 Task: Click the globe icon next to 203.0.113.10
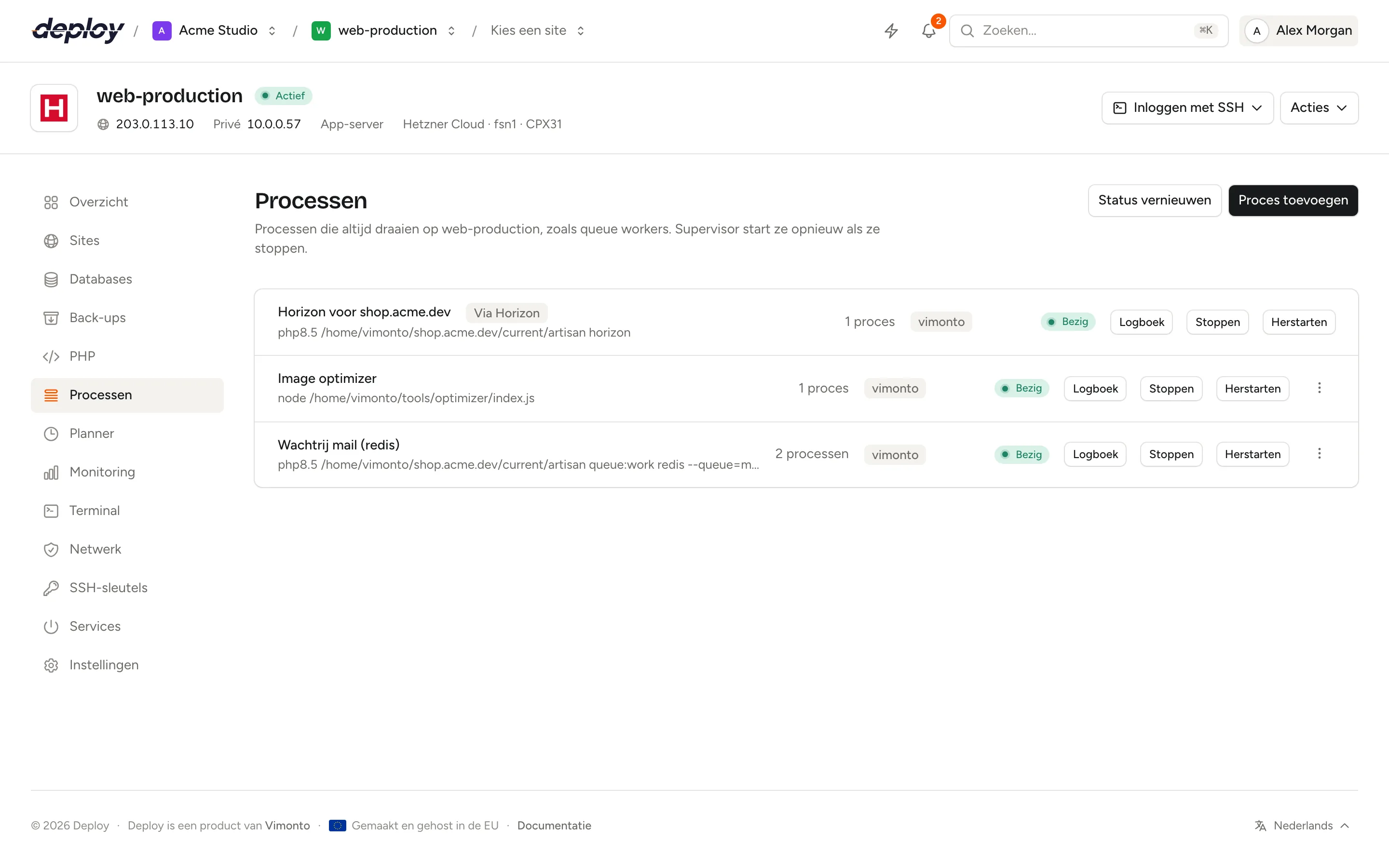coord(103,124)
